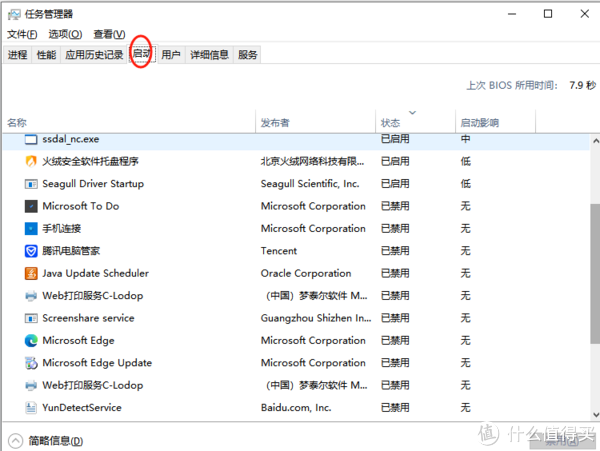Click the Screenshare service icon
The width and height of the screenshot is (600, 451).
tap(31, 318)
